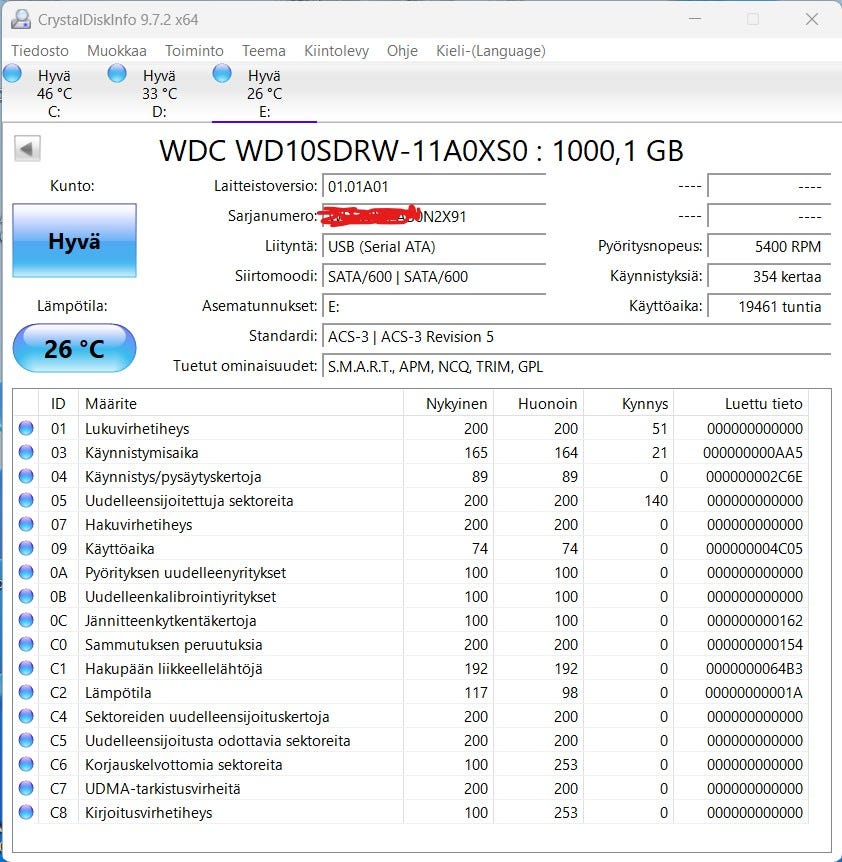Select drive C: tab showing 46 °C

click(54, 93)
